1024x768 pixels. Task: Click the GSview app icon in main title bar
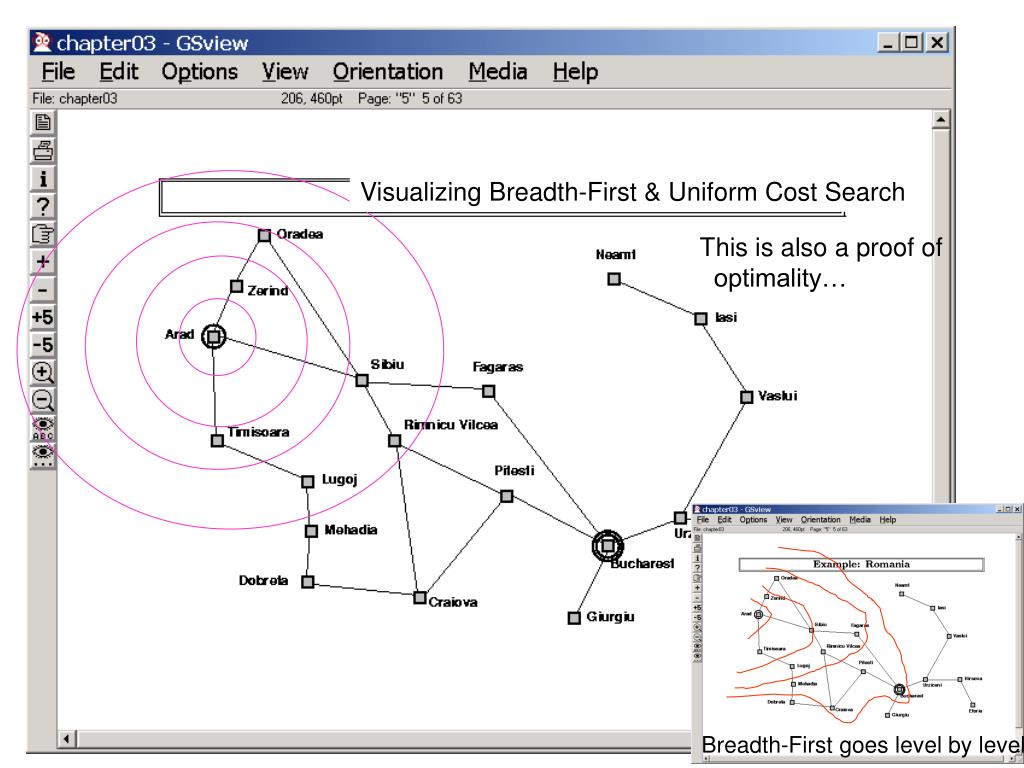pyautogui.click(x=42, y=42)
